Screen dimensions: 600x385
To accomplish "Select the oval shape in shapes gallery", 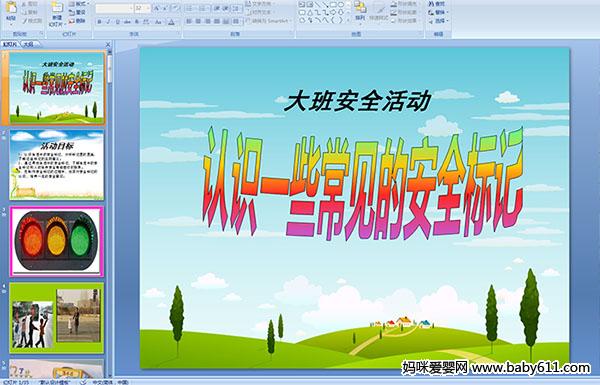I will tap(342, 5).
